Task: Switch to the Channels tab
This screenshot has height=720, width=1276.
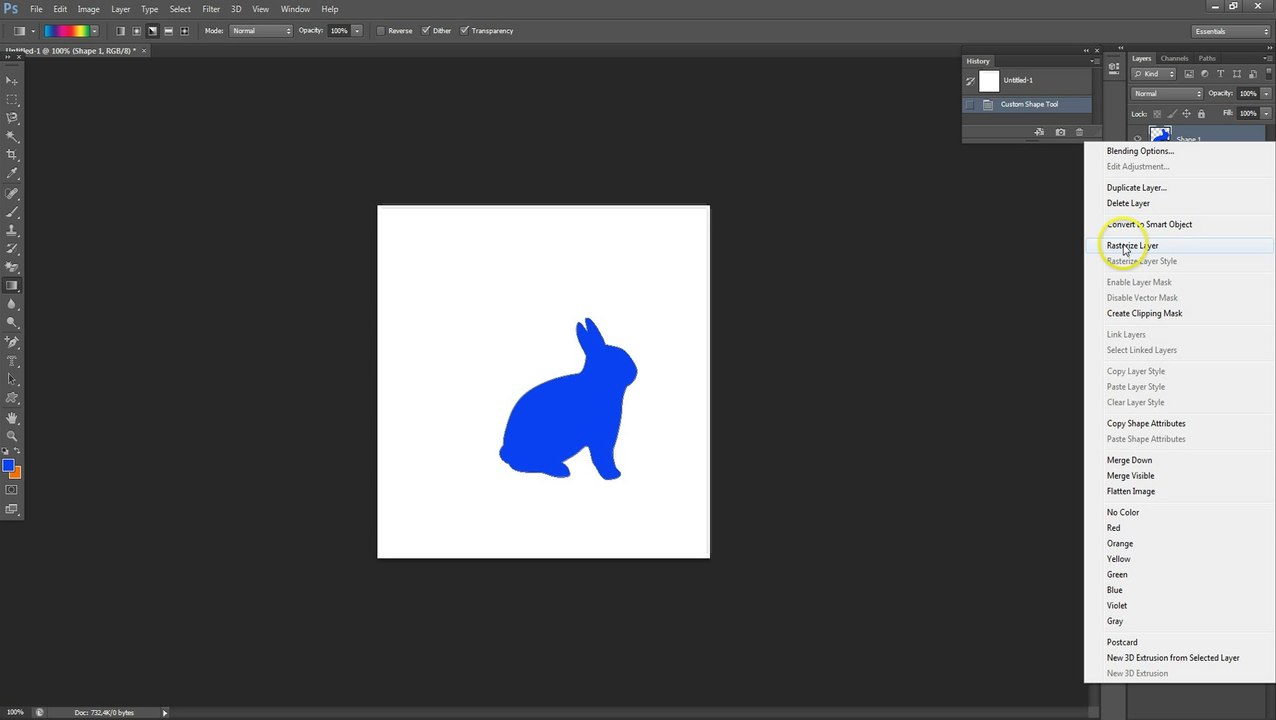Action: 1174,59
